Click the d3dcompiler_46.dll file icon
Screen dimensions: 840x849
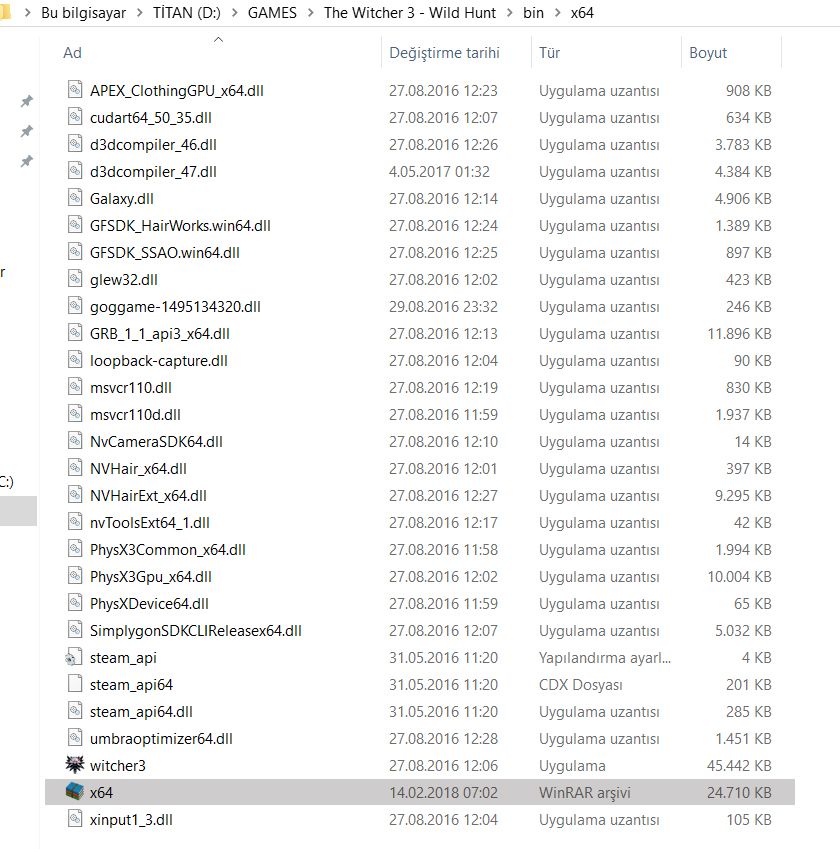click(x=75, y=143)
